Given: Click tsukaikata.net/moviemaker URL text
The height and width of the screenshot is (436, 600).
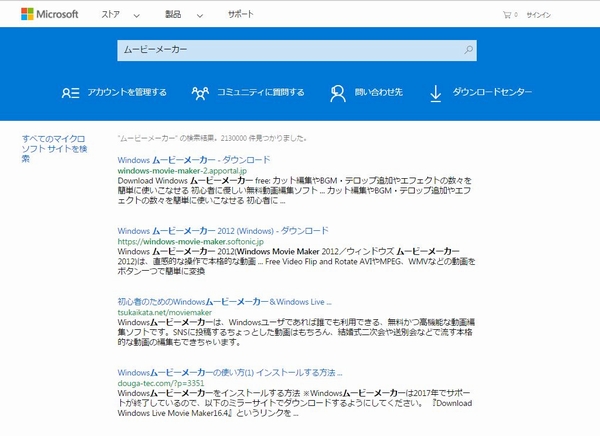Looking at the screenshot, I should [165, 312].
